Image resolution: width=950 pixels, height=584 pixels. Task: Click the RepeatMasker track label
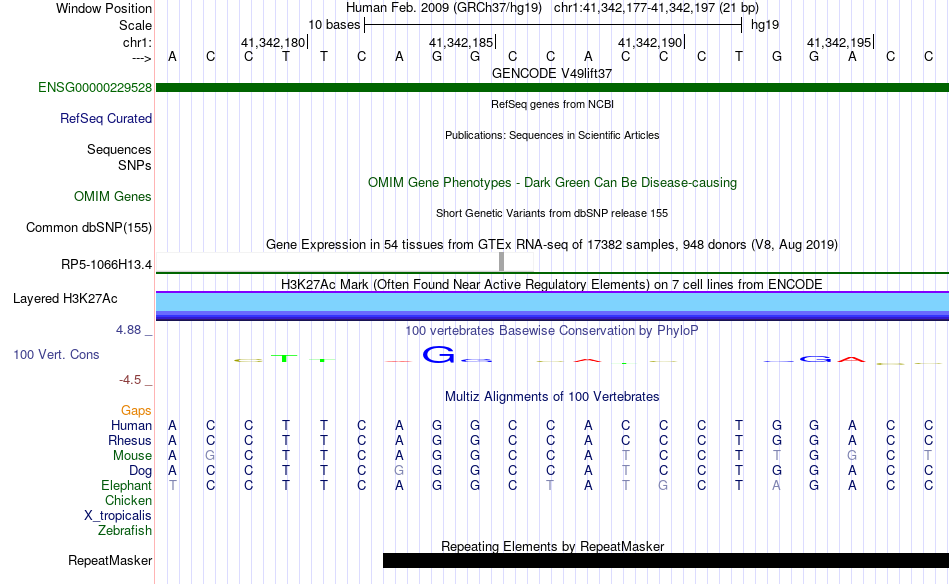point(110,560)
